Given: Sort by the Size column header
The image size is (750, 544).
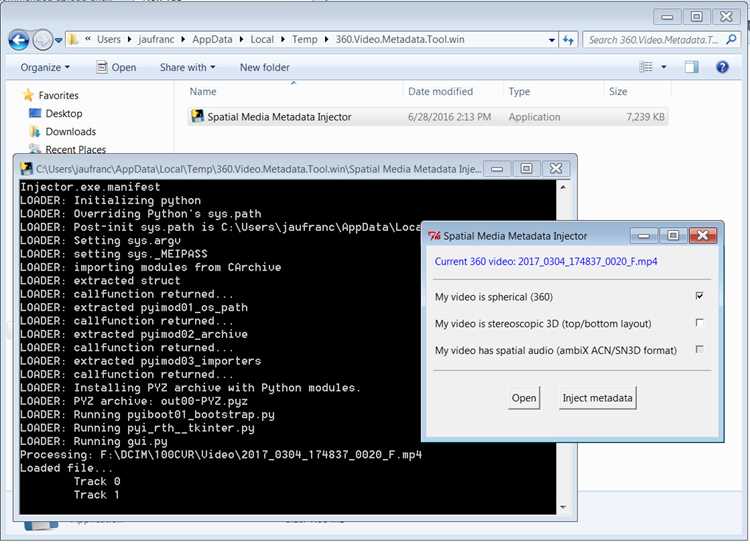Looking at the screenshot, I should point(618,91).
